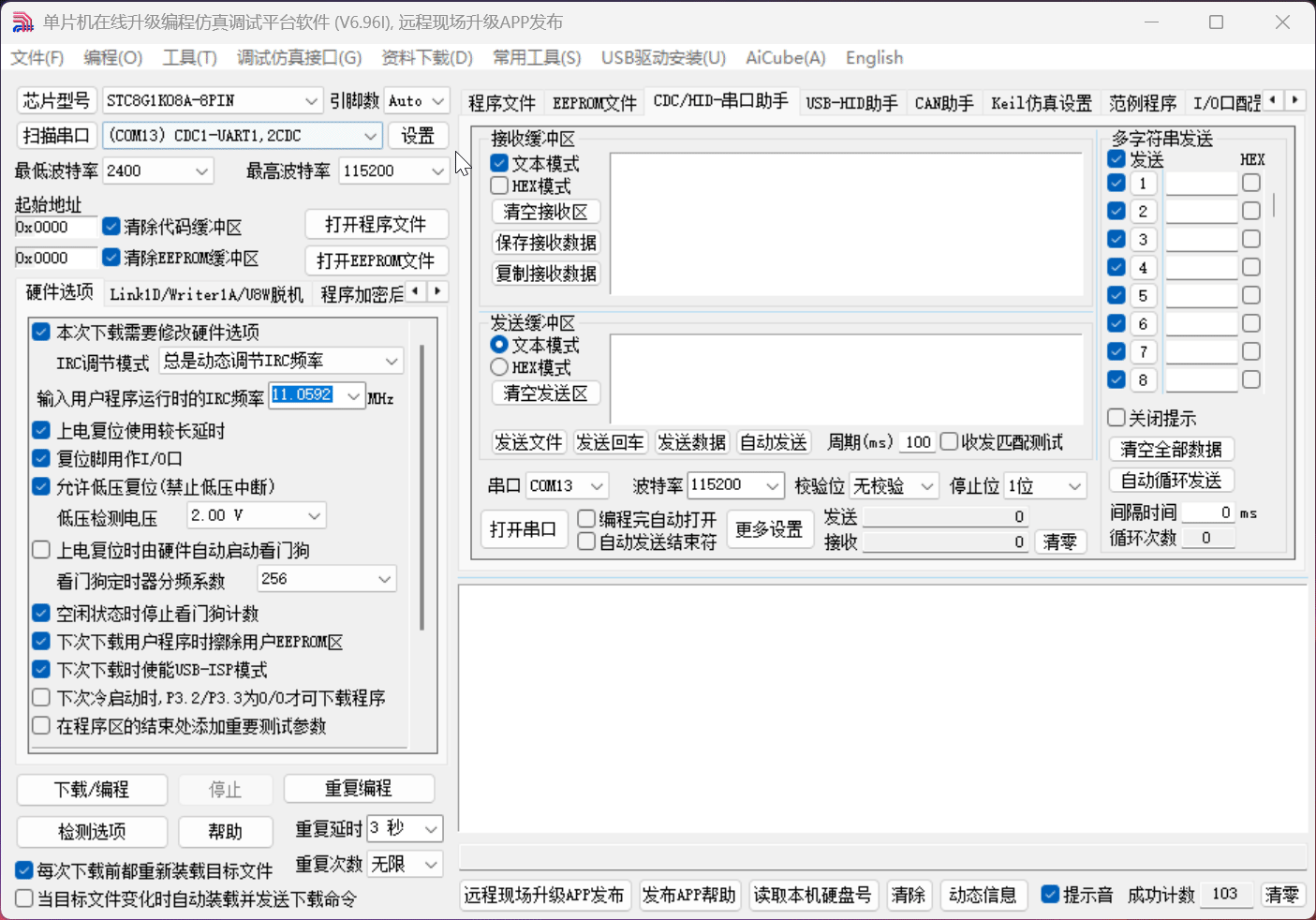1316x920 pixels.
Task: Click the left scroll arrow next to 程序加密后 tab
Action: pyautogui.click(x=415, y=291)
